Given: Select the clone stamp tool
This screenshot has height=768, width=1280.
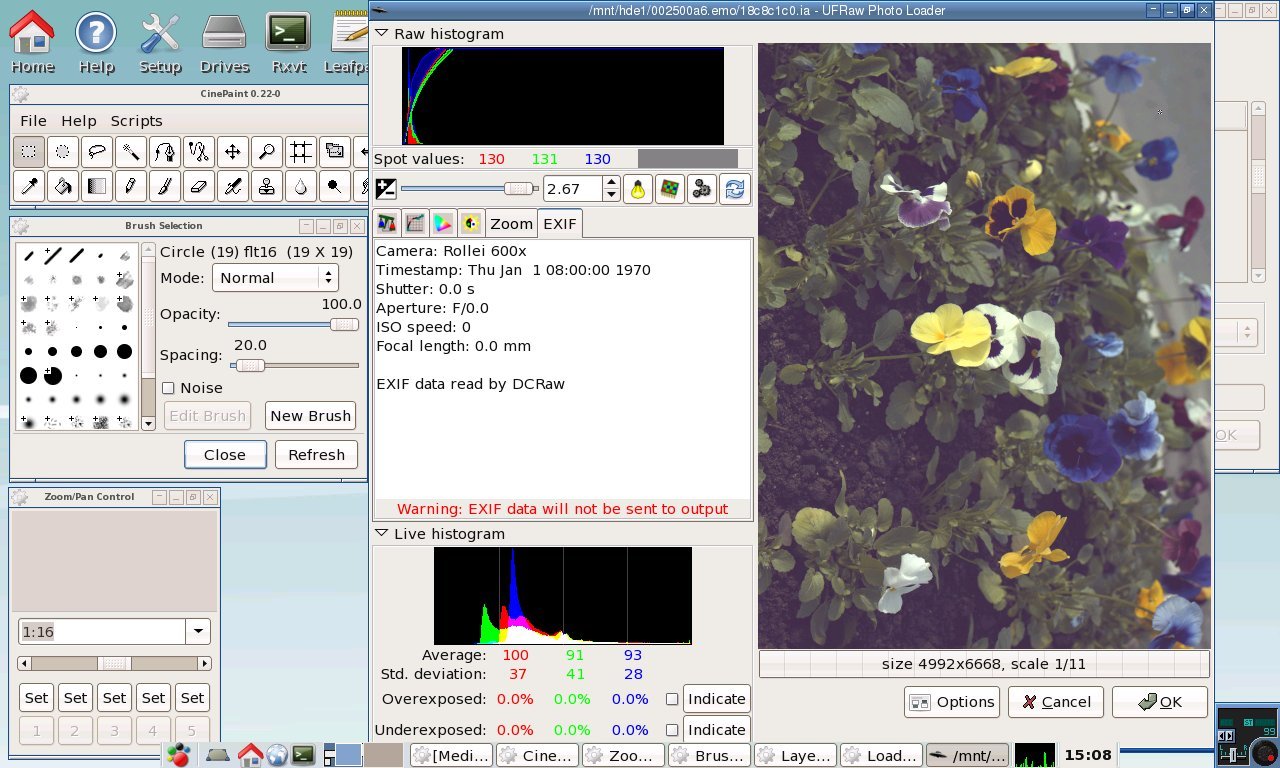Looking at the screenshot, I should (266, 186).
